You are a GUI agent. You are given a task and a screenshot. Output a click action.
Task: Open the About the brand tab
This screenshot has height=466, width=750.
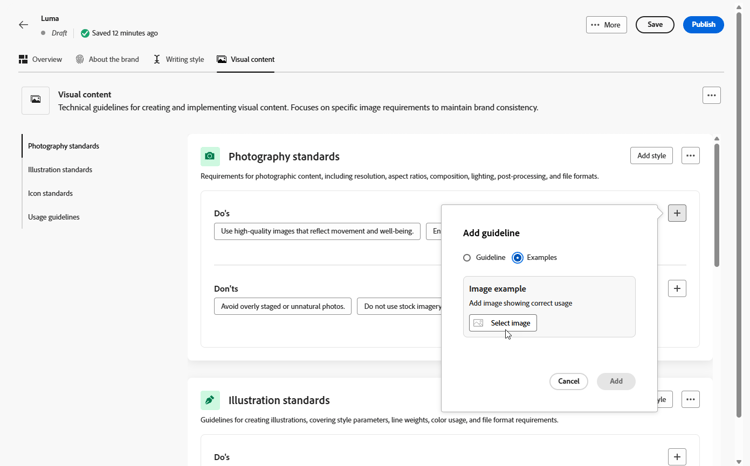(x=107, y=60)
